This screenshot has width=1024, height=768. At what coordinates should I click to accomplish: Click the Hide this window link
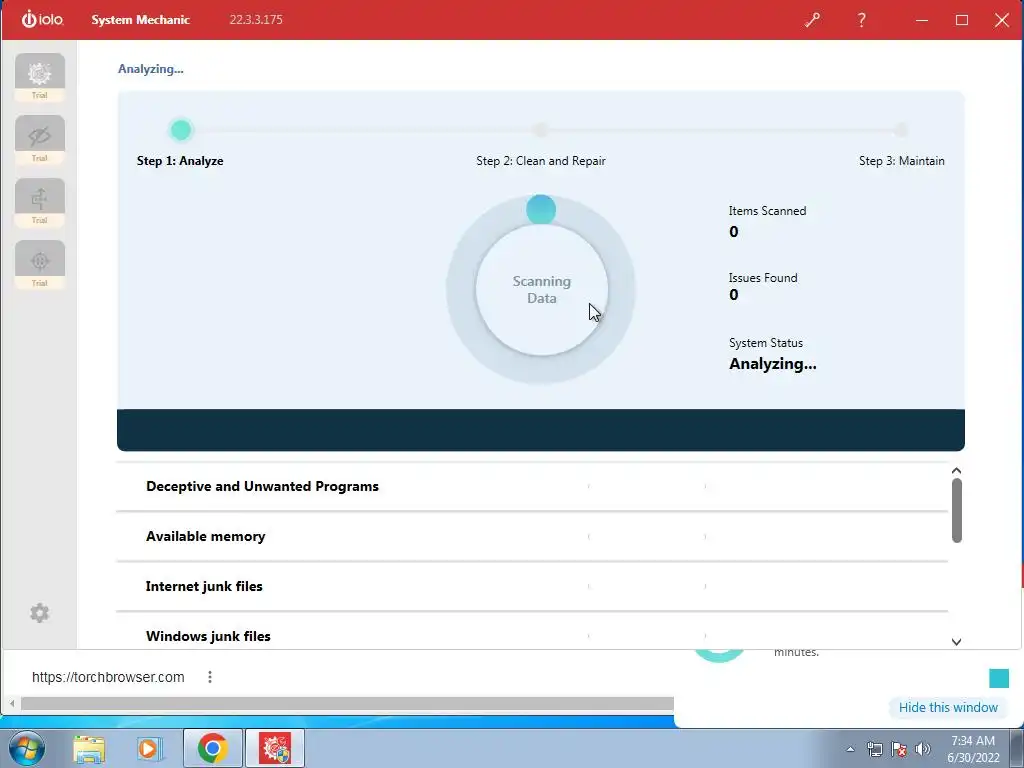(948, 707)
